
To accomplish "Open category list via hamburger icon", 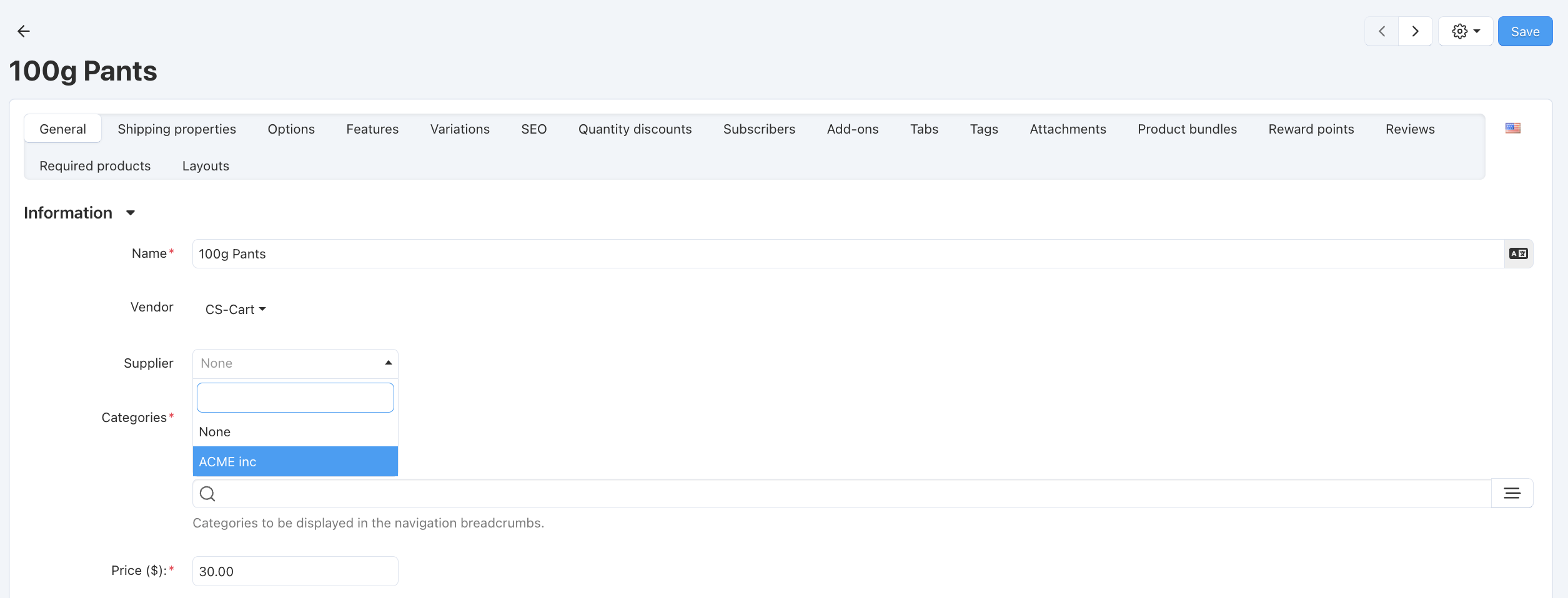I will point(1512,493).
